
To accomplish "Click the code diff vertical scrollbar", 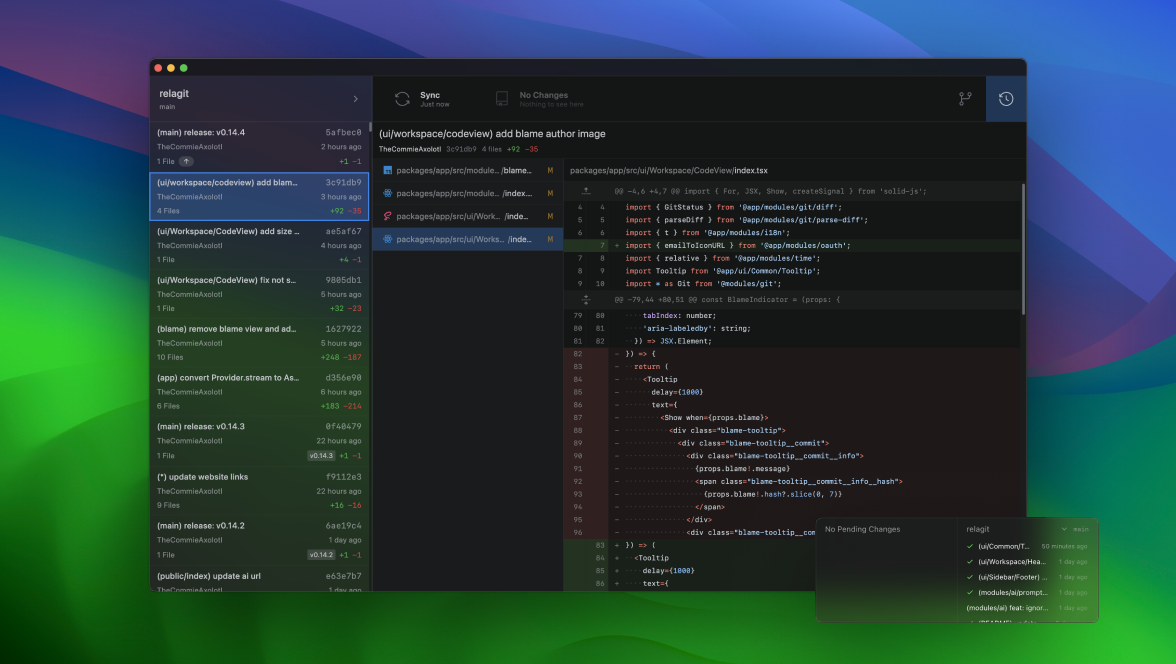I will pyautogui.click(x=1022, y=250).
